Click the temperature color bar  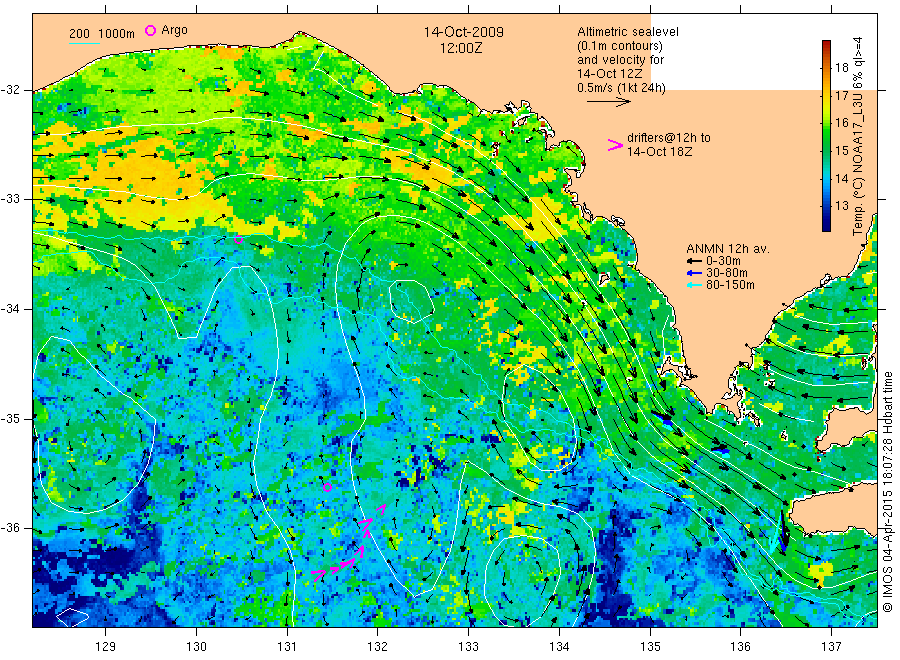coord(826,136)
